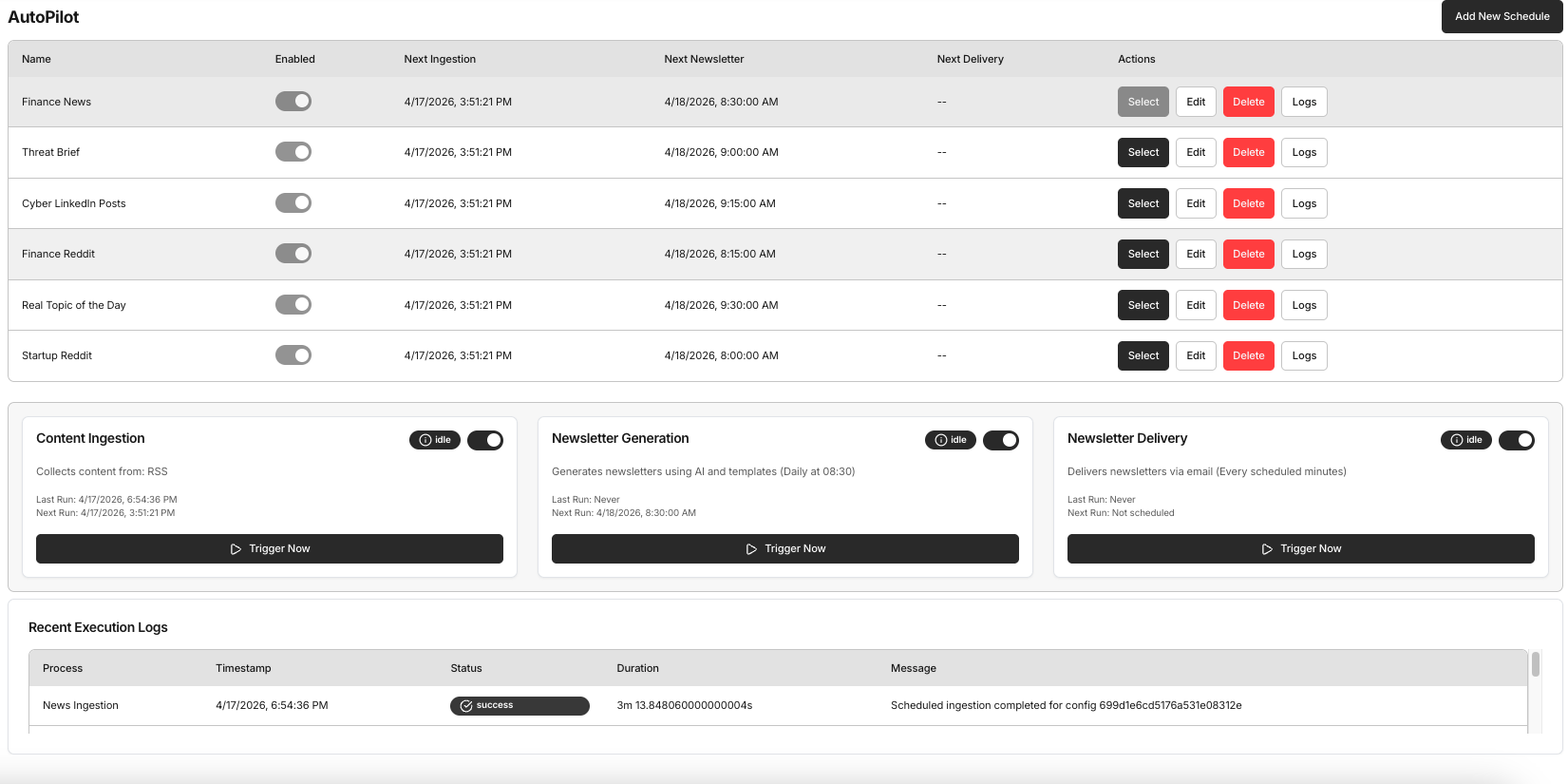This screenshot has height=784, width=1568.
Task: Switch off Real Topic of the Day toggle
Action: coord(293,305)
